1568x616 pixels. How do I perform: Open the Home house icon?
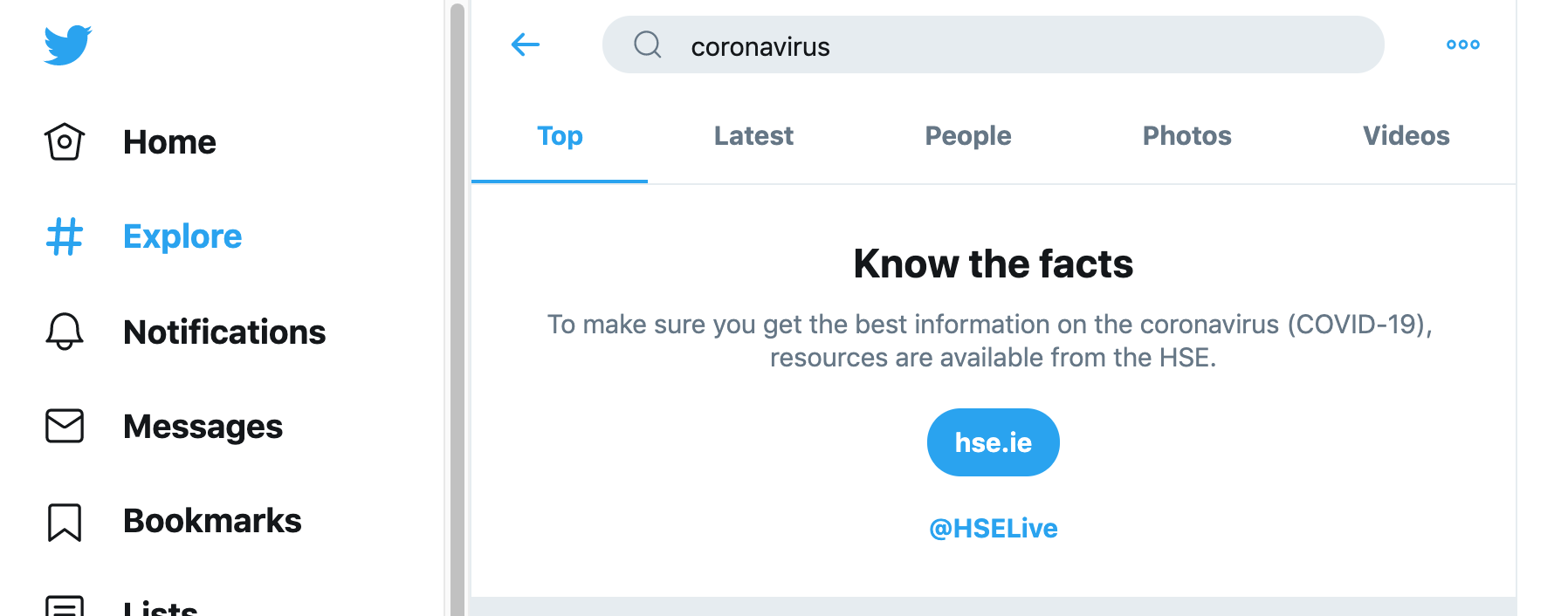(65, 141)
